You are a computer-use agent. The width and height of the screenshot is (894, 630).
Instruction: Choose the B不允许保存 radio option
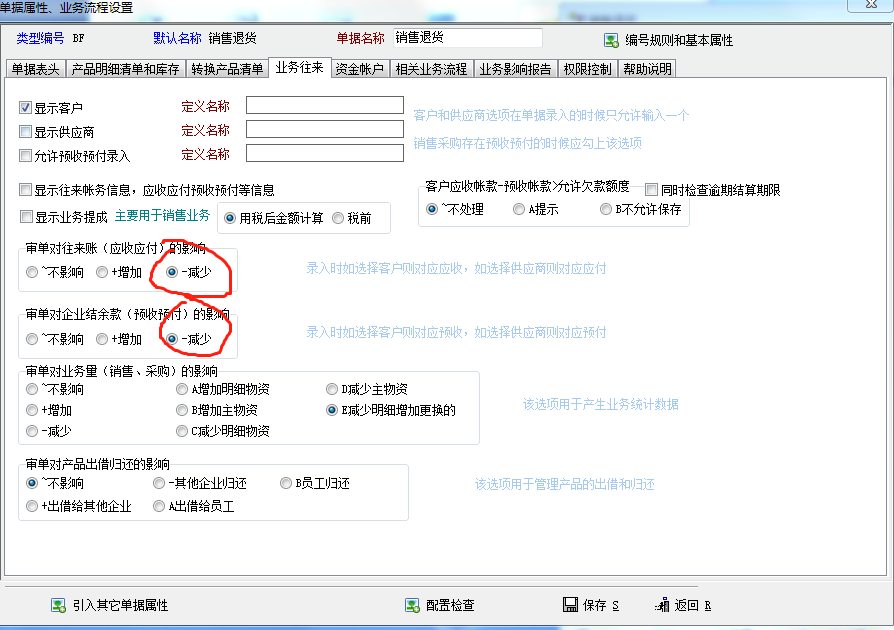point(606,209)
